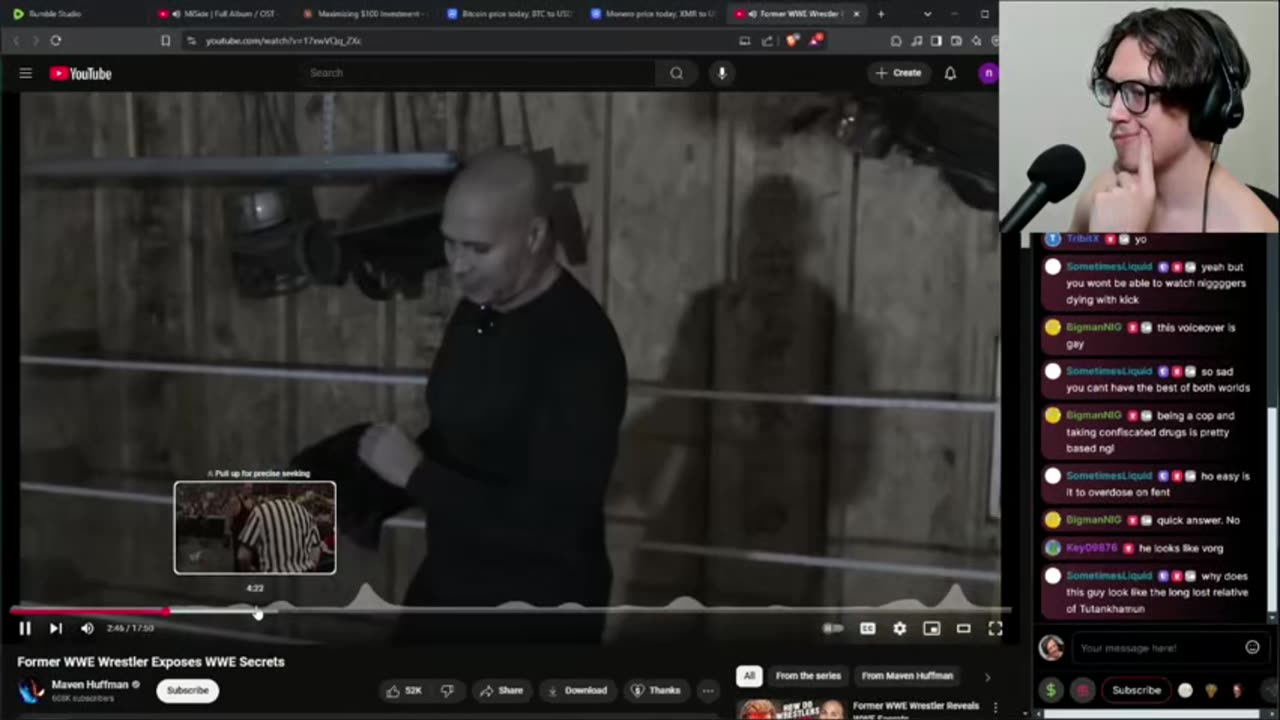Viewport: 1280px width, 720px height.
Task: Subscribe to Maven Huffman channel
Action: pos(188,690)
